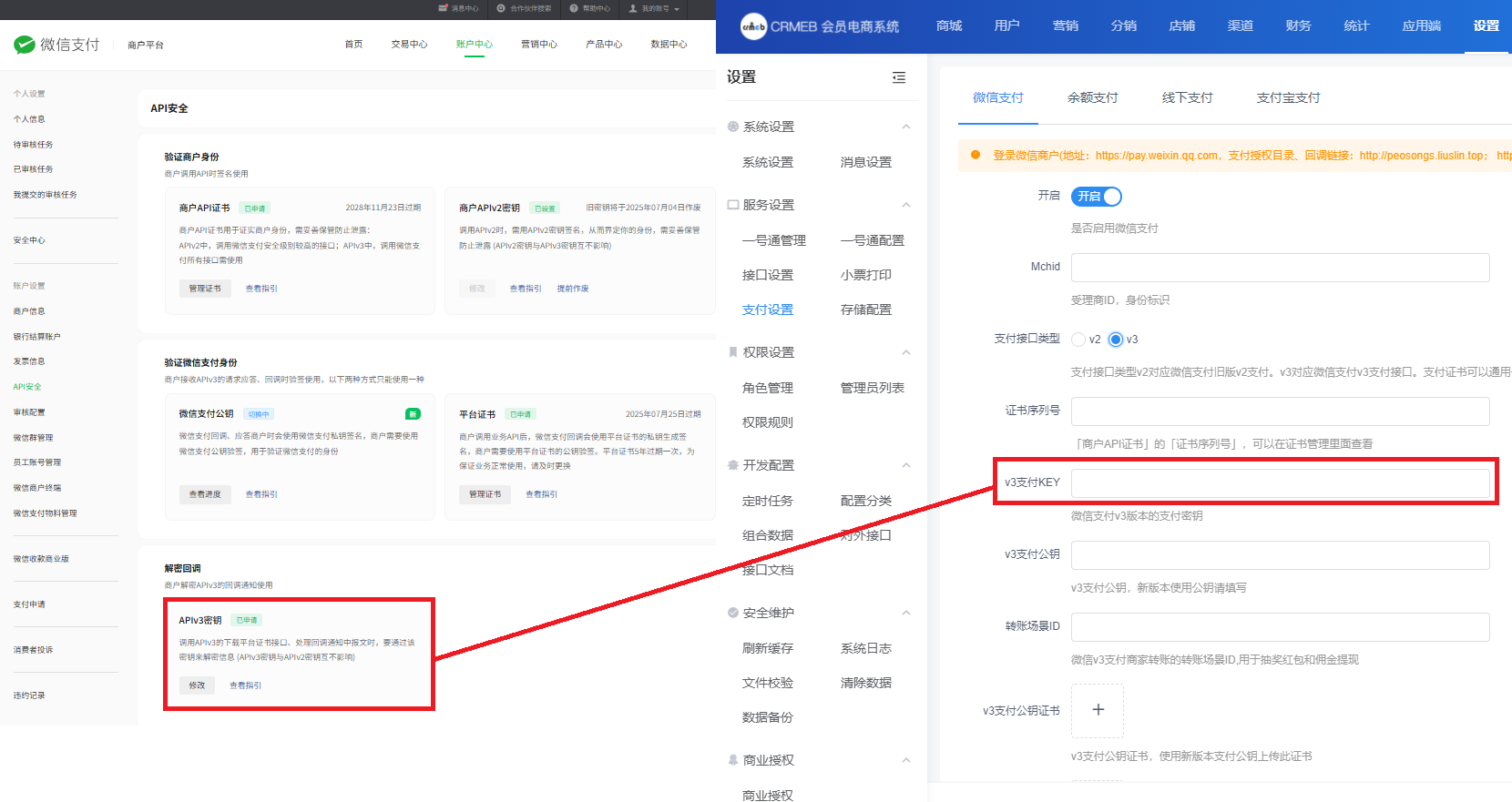This screenshot has height=802, width=1512.
Task: Click the 帮助中心 question mark icon
Action: [x=574, y=8]
